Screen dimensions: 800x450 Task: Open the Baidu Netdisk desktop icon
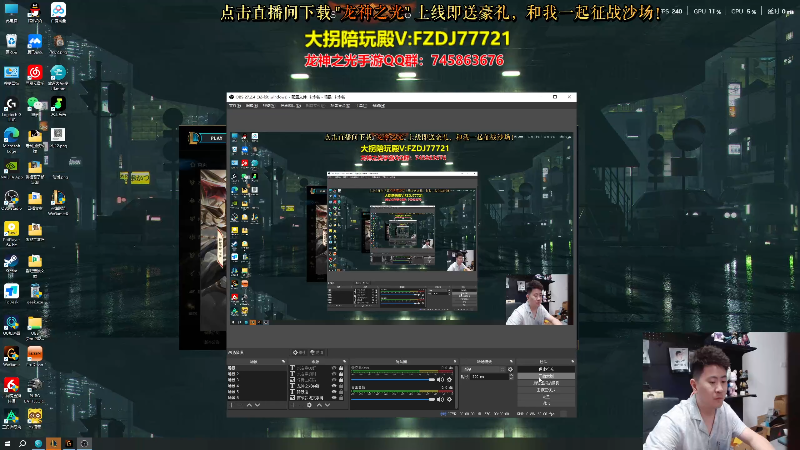[x=58, y=11]
